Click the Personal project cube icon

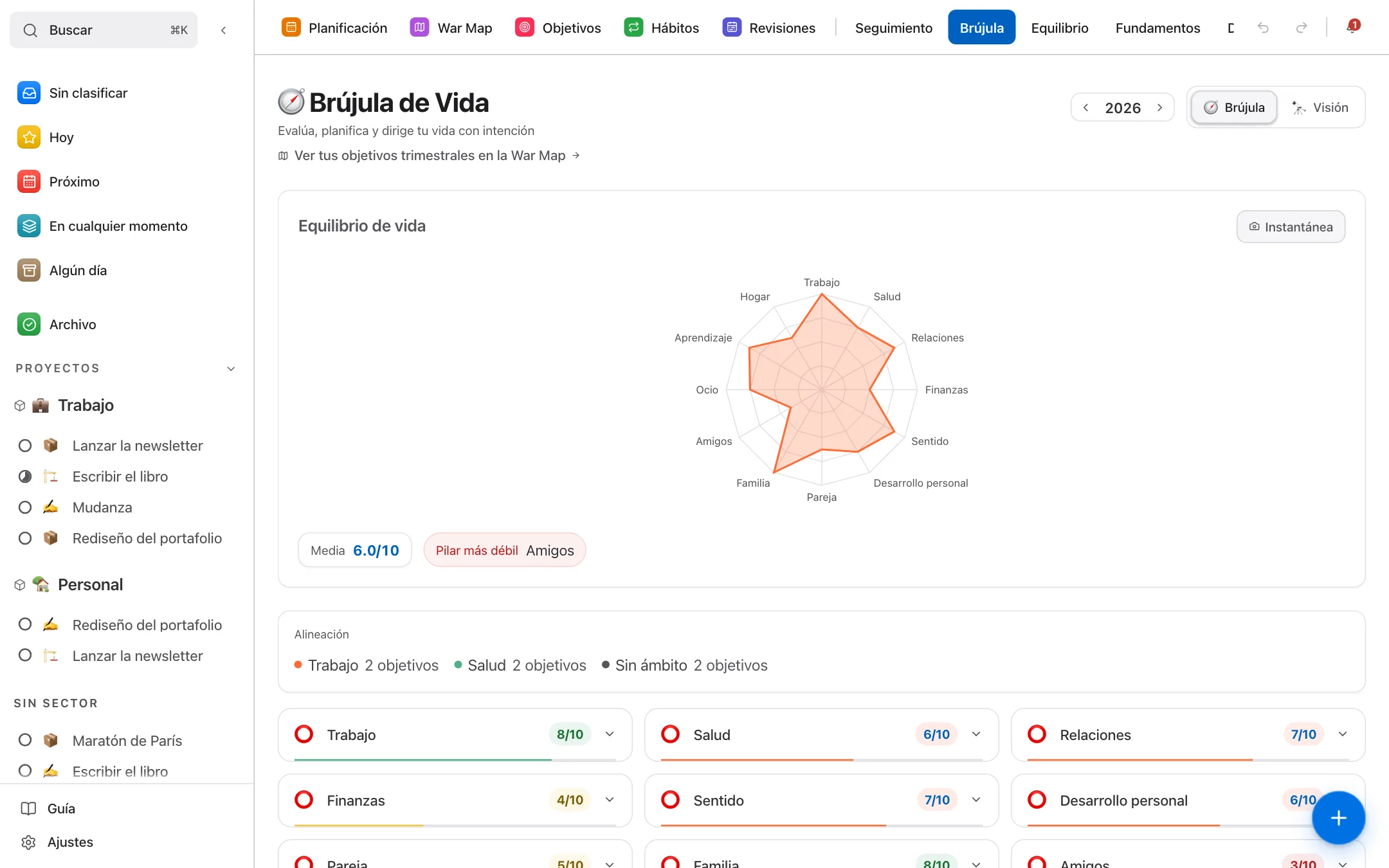(20, 585)
